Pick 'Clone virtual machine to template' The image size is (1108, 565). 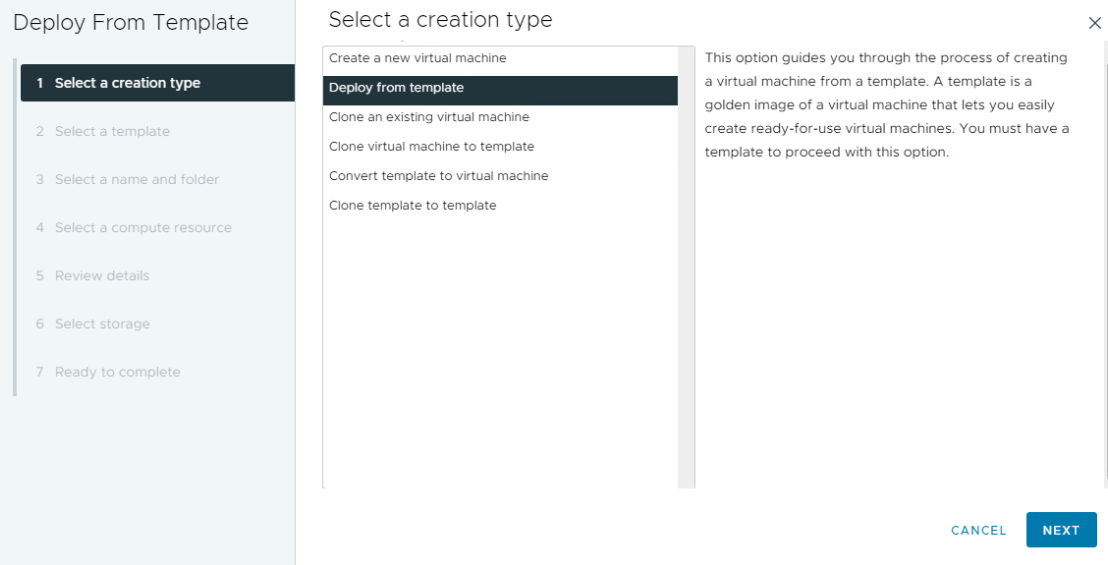tap(500, 147)
